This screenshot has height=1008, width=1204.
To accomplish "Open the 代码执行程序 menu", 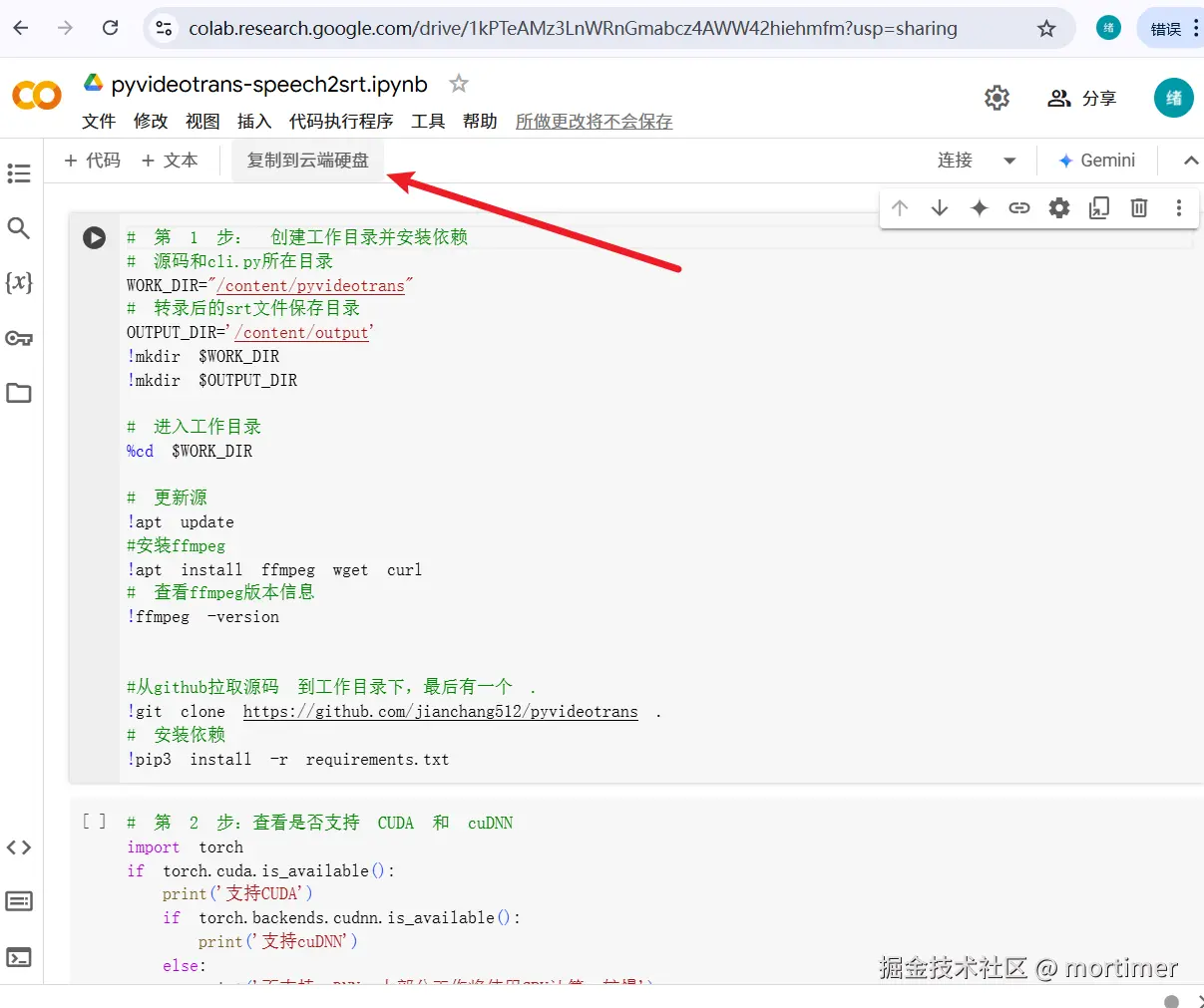I will (341, 122).
